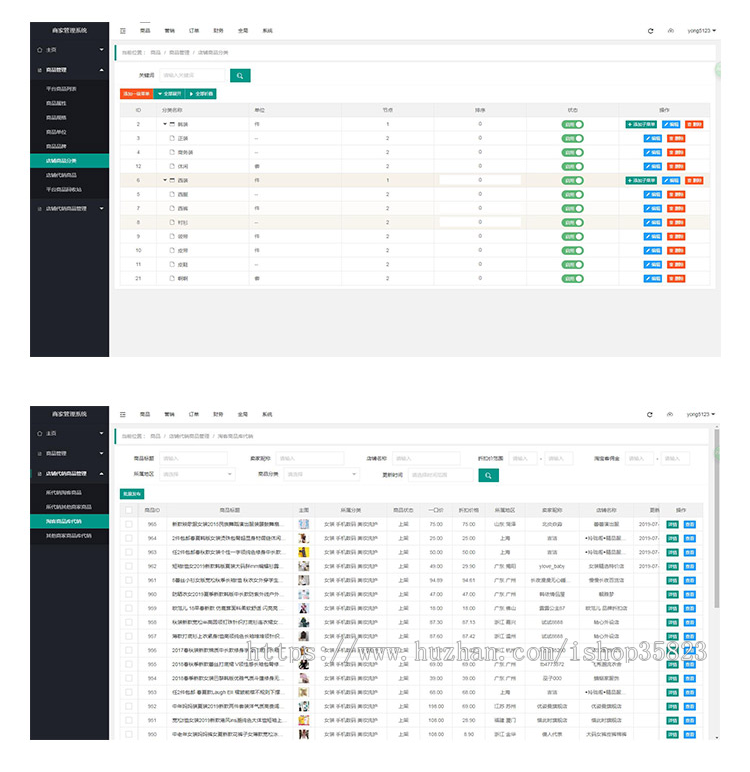
Task: Click blue view button for product 965
Action: 690,524
